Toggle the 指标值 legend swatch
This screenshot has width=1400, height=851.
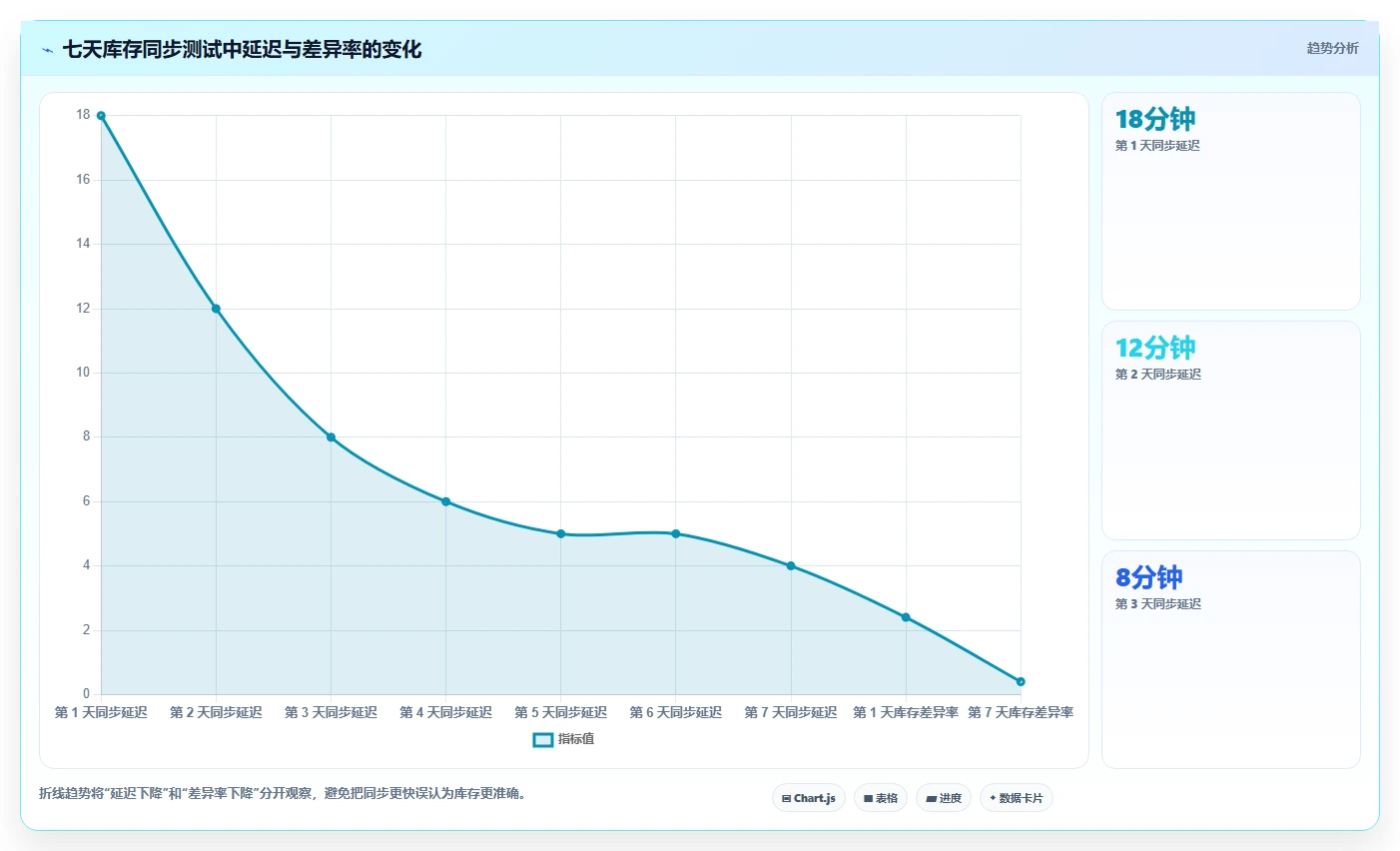coord(543,740)
